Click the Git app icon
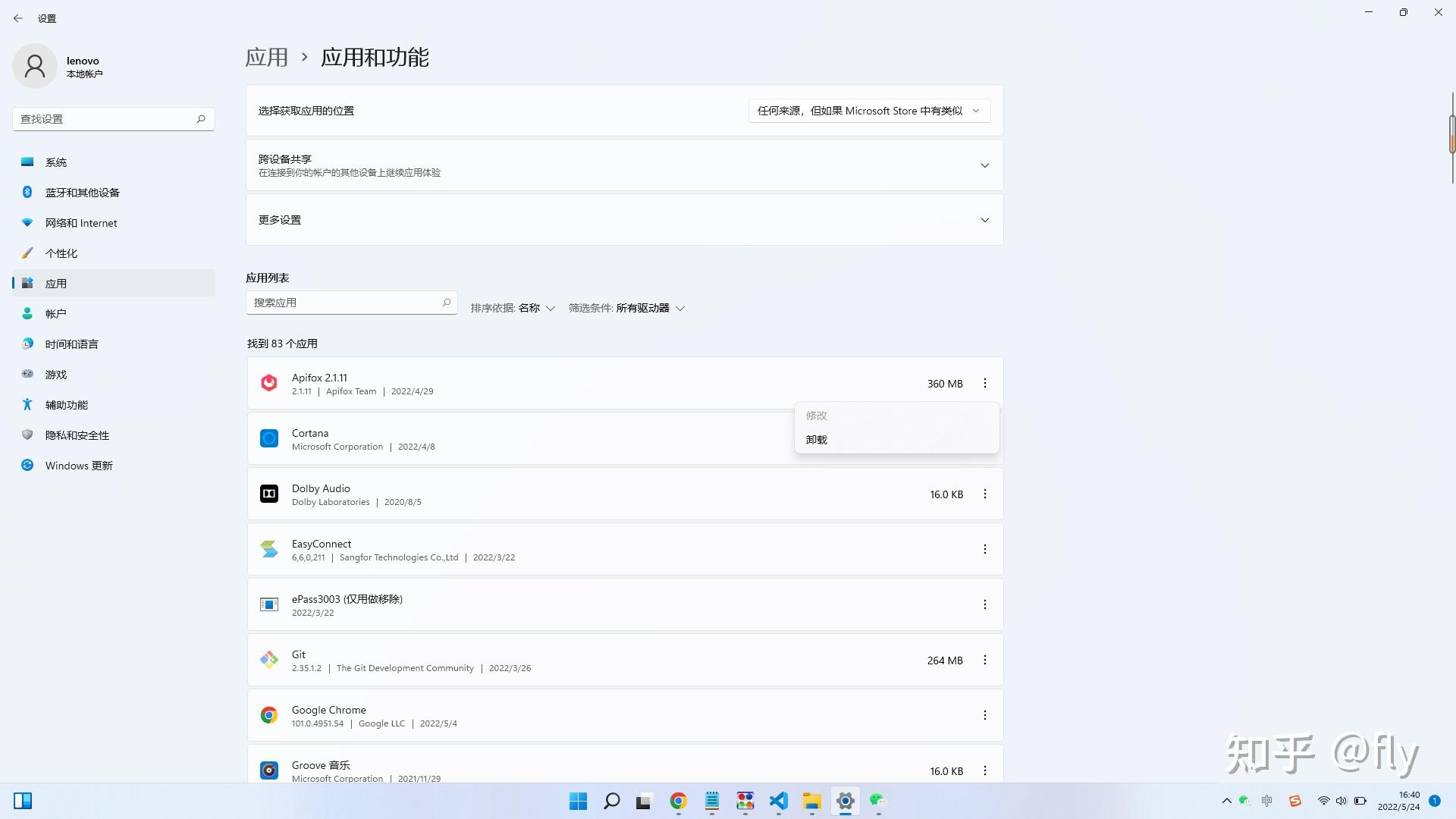Screen dimensions: 1456x819 269,660
